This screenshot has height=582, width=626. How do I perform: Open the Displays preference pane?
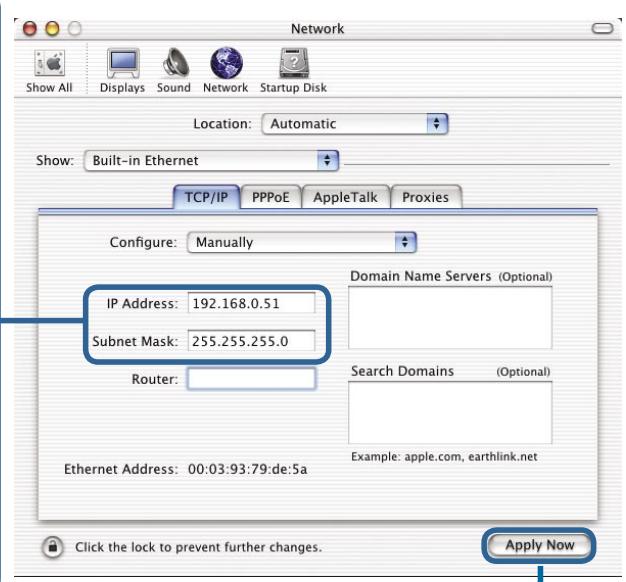[x=122, y=71]
